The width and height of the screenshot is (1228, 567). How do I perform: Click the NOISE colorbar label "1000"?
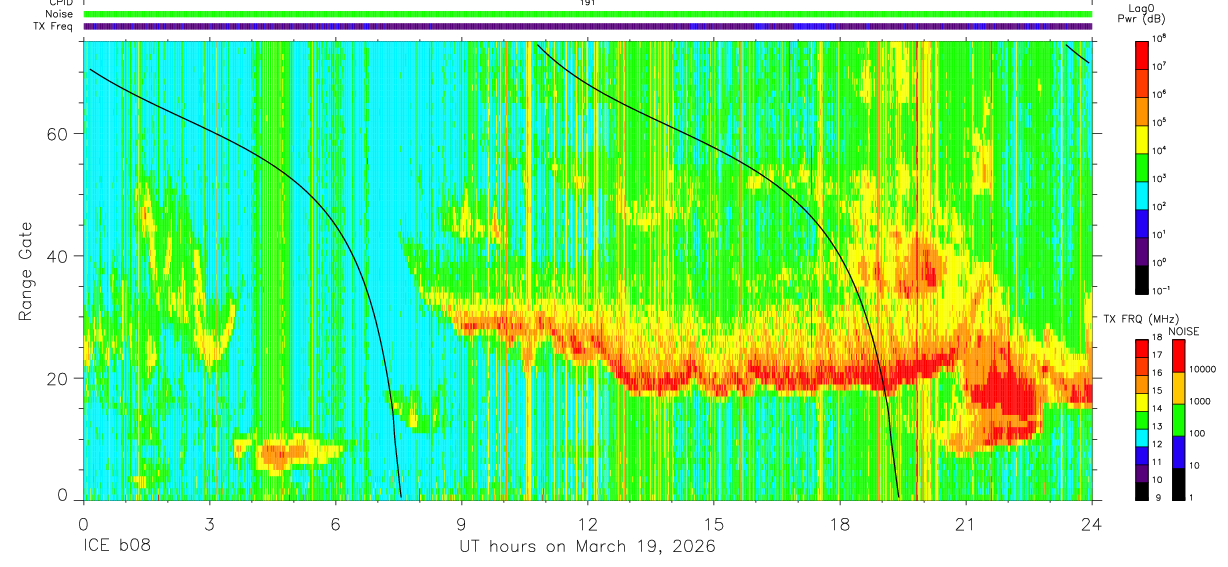click(x=1201, y=401)
